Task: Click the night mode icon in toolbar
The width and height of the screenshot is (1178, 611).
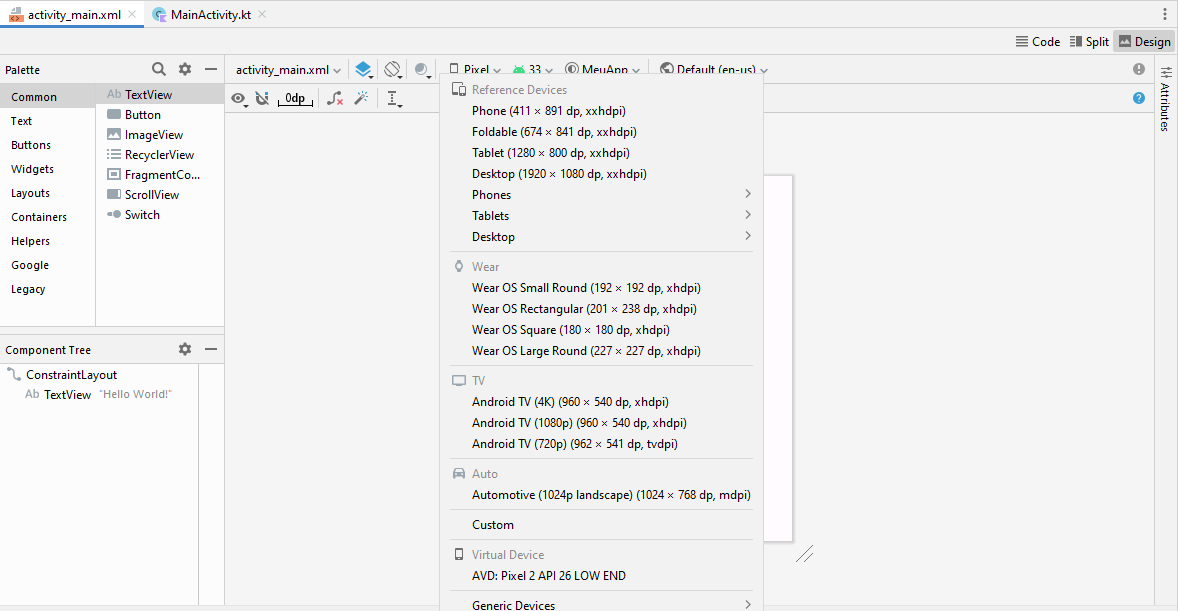Action: 422,70
